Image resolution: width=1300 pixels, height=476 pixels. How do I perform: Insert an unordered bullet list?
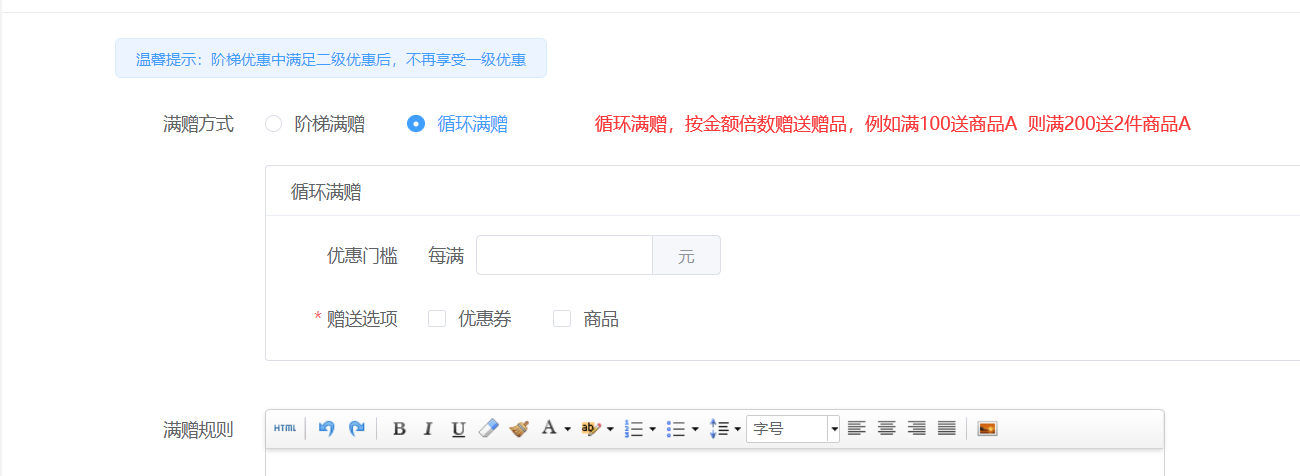(x=676, y=429)
